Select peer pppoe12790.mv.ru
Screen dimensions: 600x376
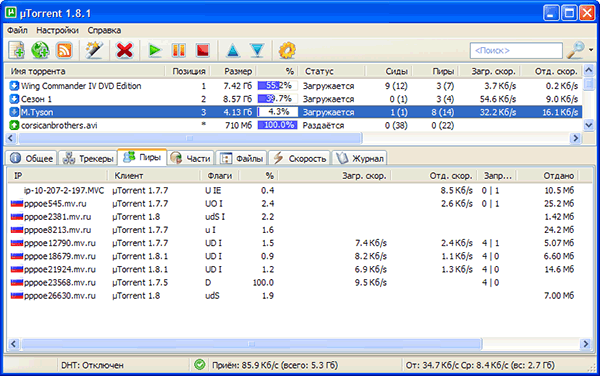tap(293, 243)
